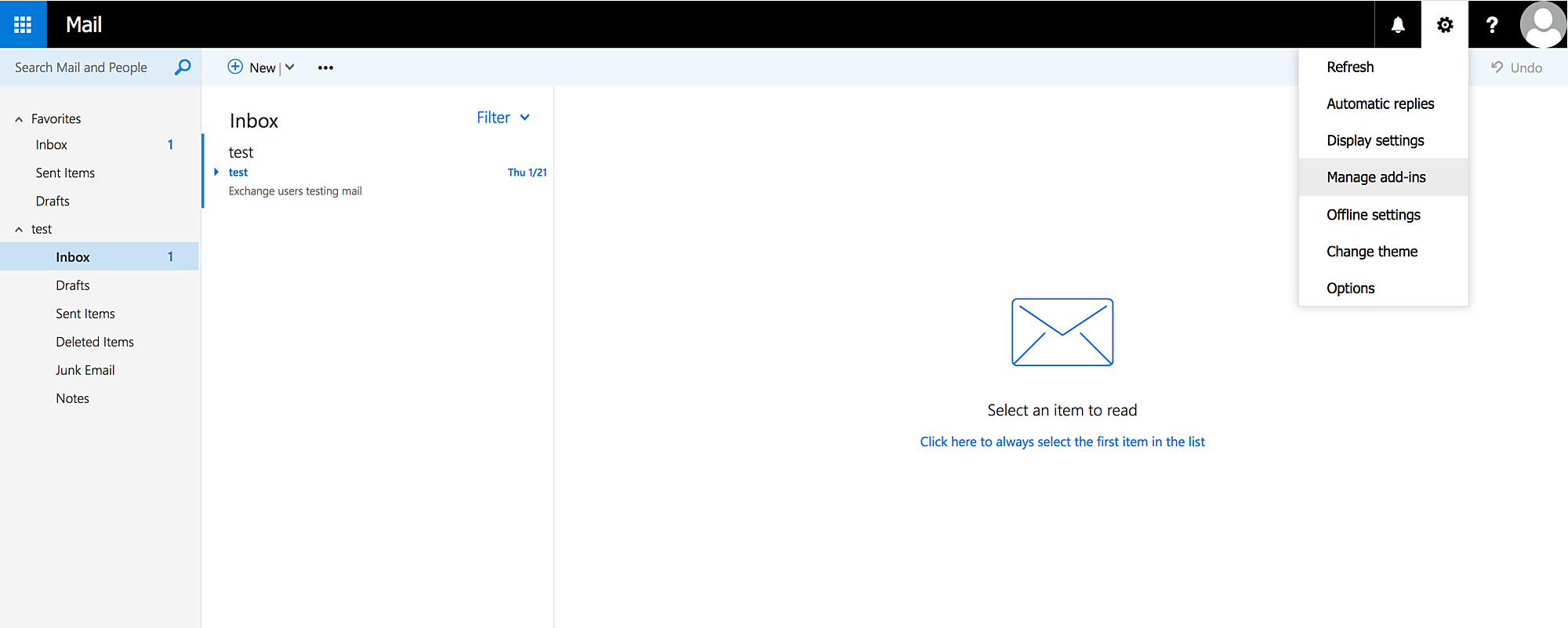Open Display settings
Image resolution: width=1568 pixels, height=628 pixels.
(1383, 141)
